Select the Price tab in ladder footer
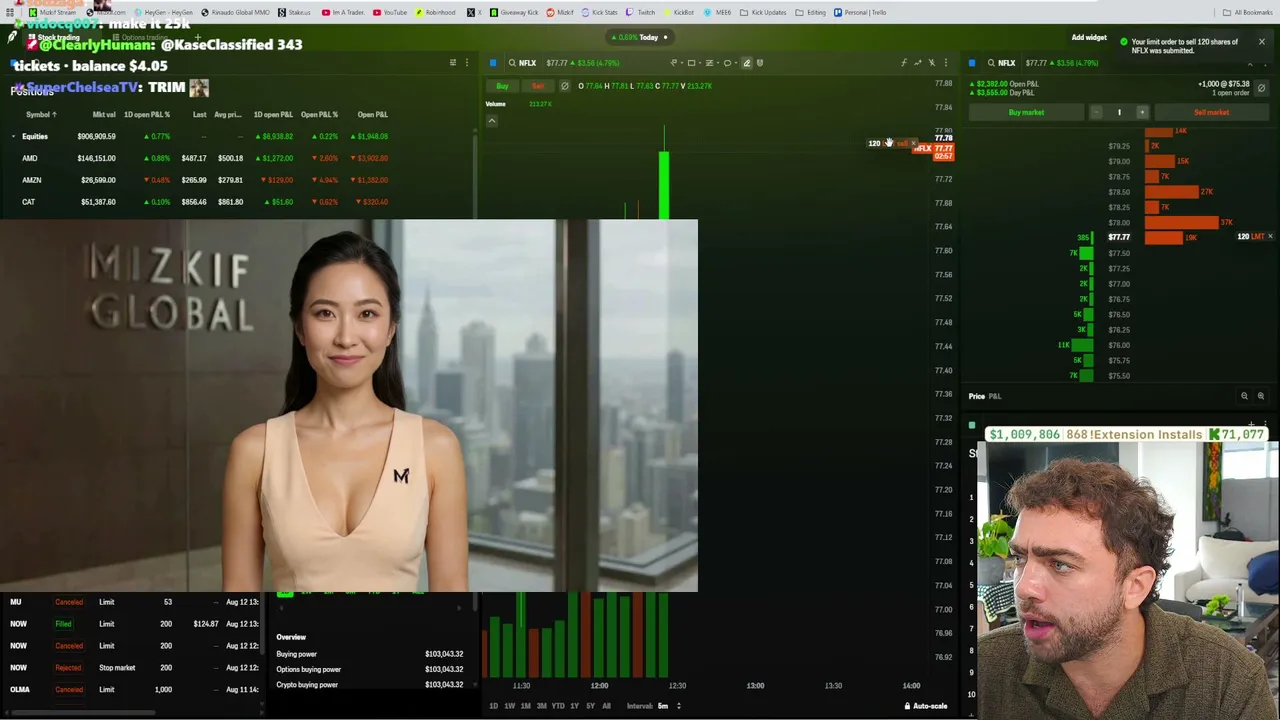The height and width of the screenshot is (720, 1280). tap(976, 396)
